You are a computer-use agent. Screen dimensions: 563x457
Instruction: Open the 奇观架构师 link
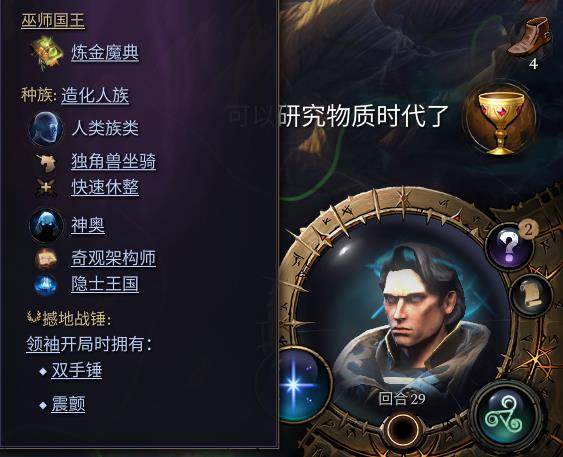click(113, 258)
